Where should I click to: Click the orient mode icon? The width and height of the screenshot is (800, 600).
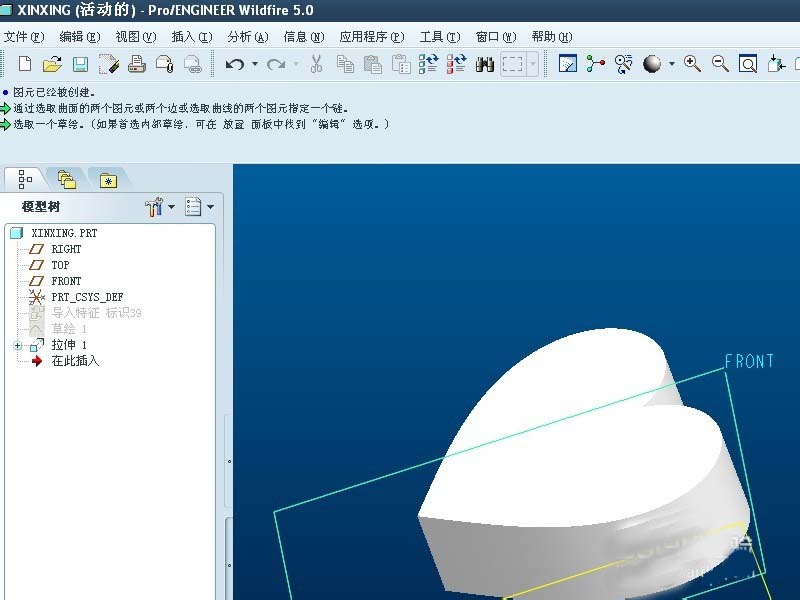click(x=623, y=64)
